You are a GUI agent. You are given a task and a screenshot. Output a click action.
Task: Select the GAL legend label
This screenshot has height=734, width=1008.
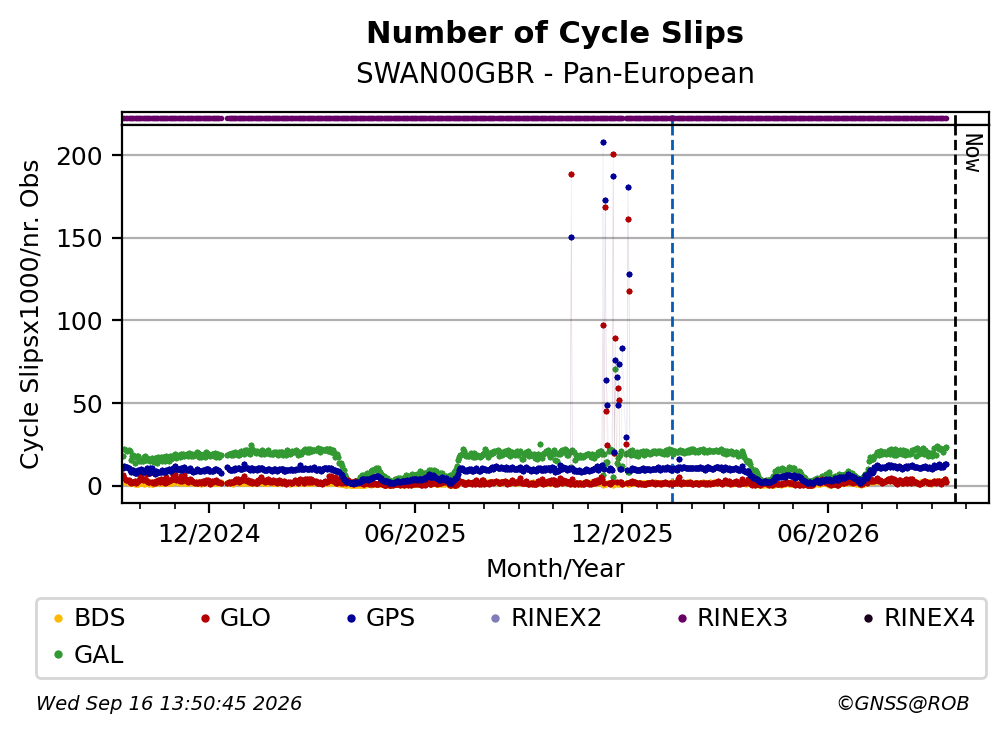(98, 655)
